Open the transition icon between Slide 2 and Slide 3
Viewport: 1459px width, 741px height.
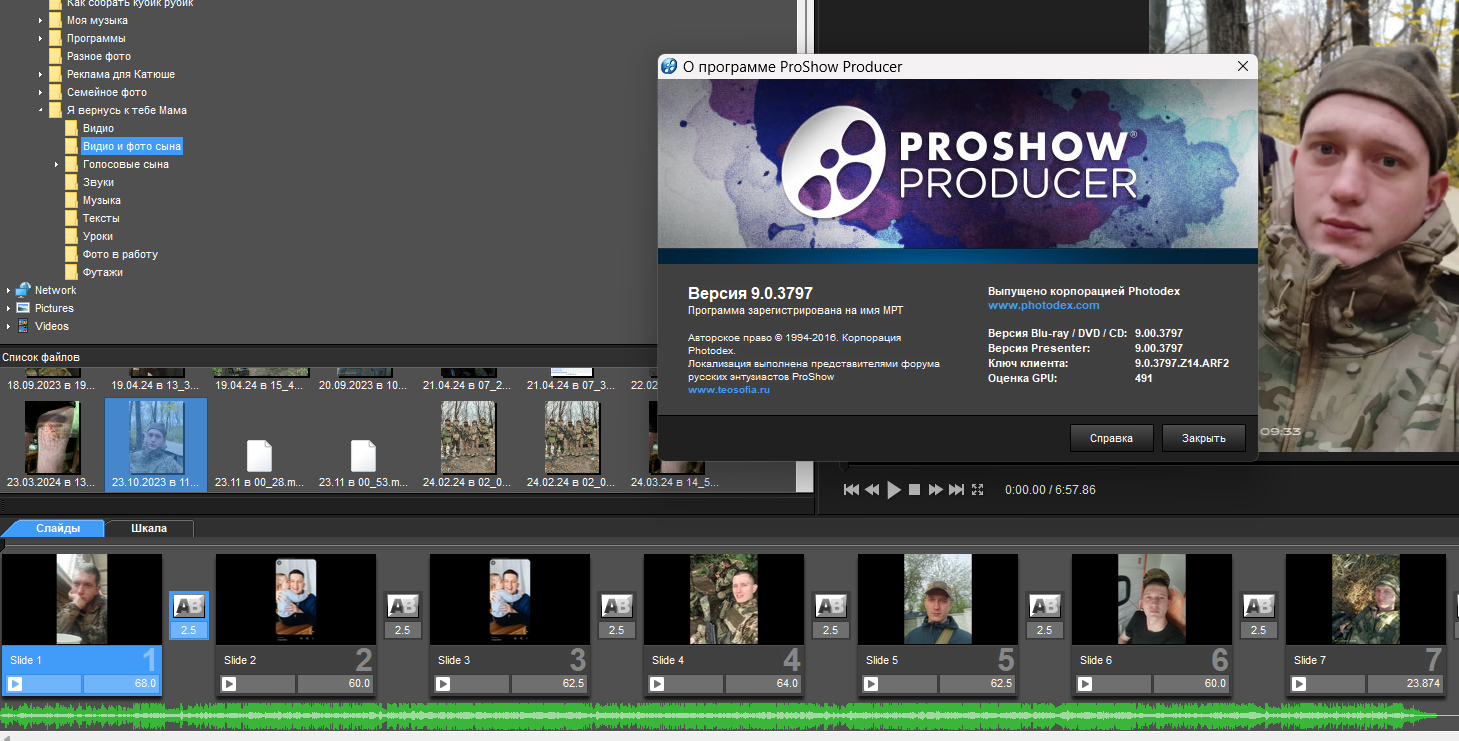403,606
